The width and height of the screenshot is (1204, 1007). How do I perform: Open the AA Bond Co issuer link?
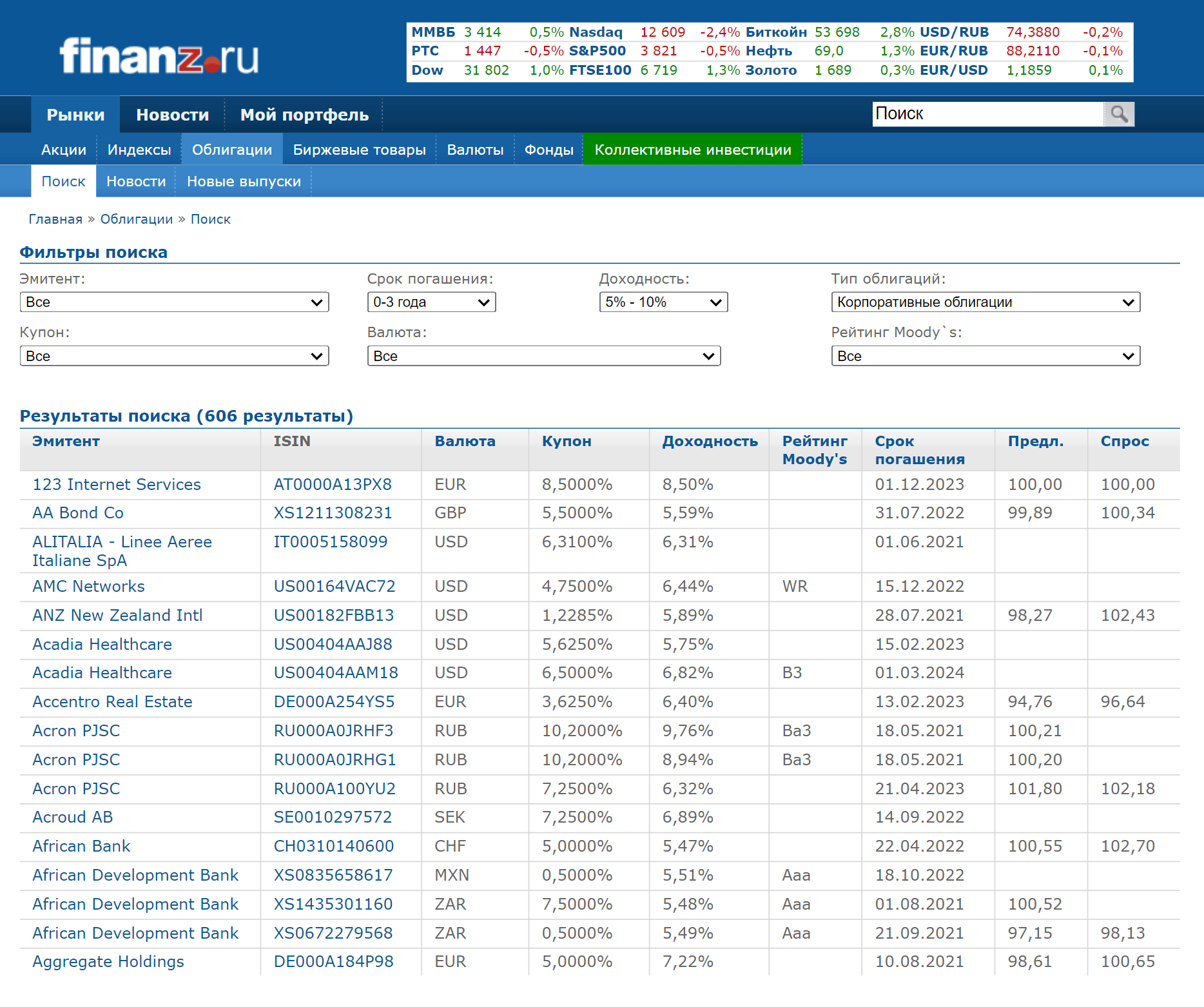click(78, 513)
